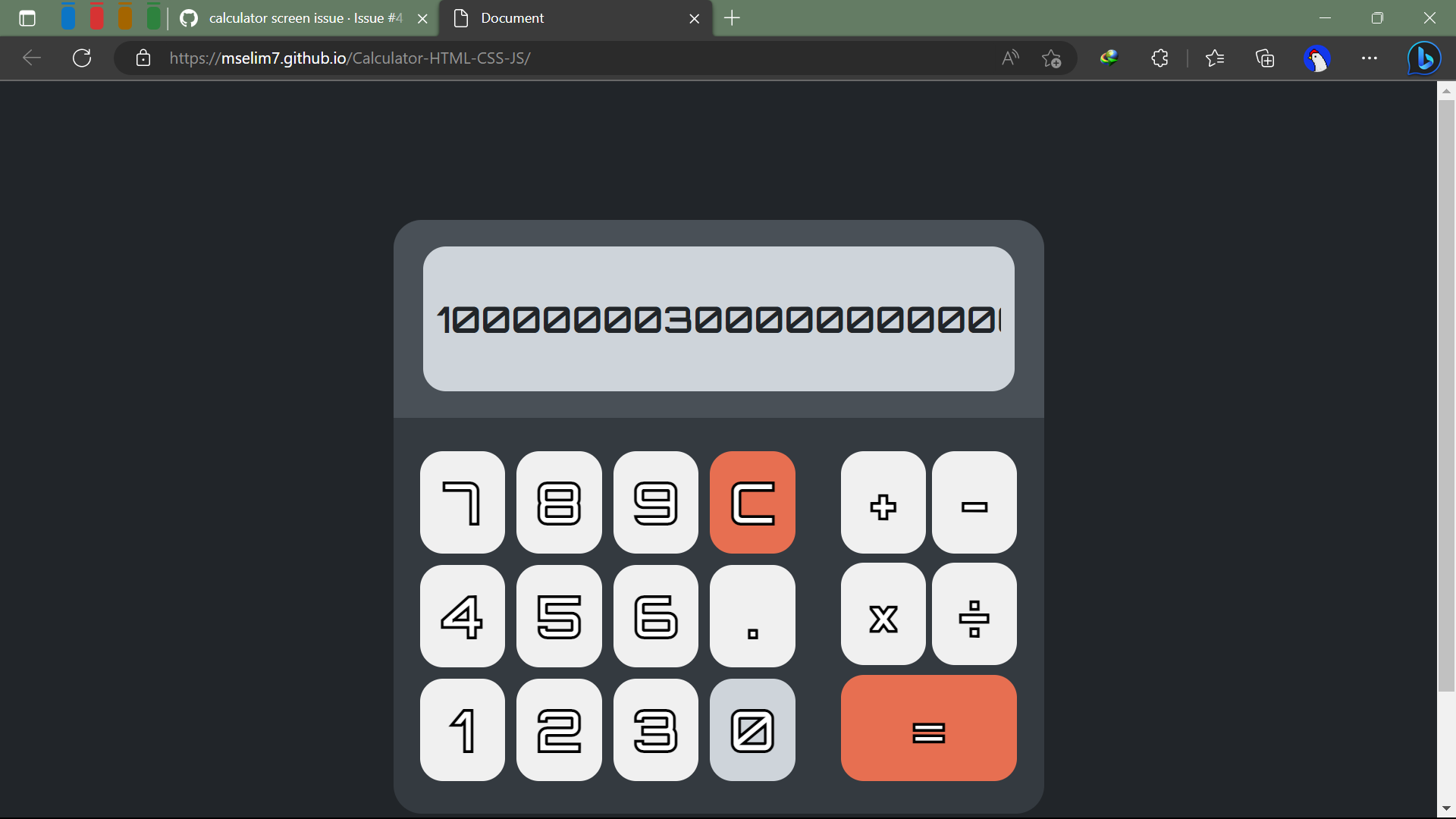Open Bing Chat in the browser
Screen dimensions: 1456x819
(1424, 58)
